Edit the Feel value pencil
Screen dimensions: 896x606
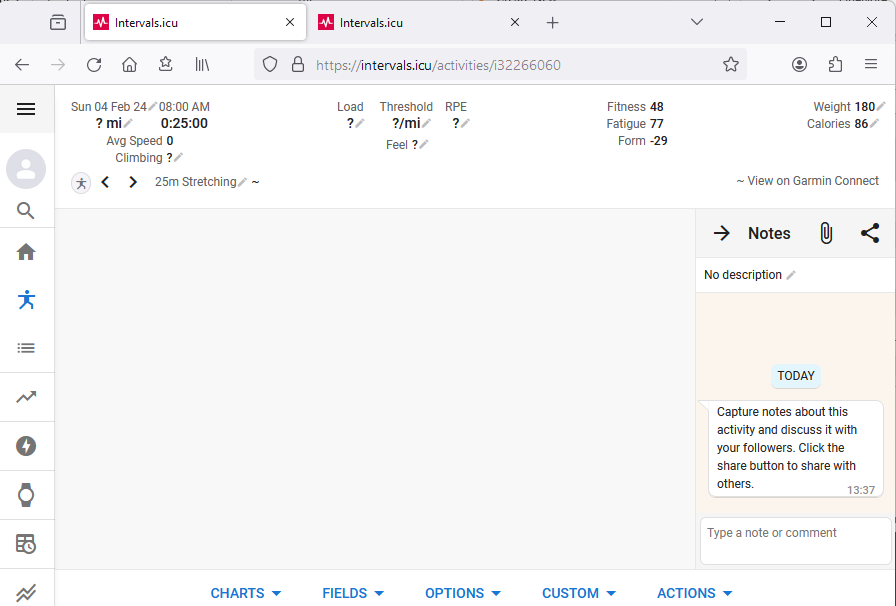[423, 144]
